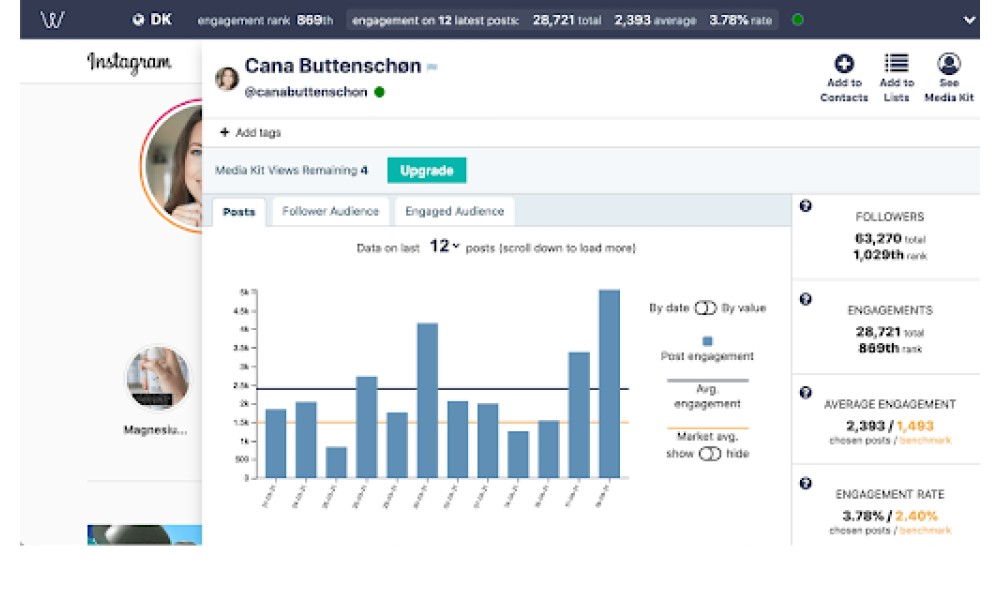Click orange '2.40%' benchmark value

(x=916, y=516)
